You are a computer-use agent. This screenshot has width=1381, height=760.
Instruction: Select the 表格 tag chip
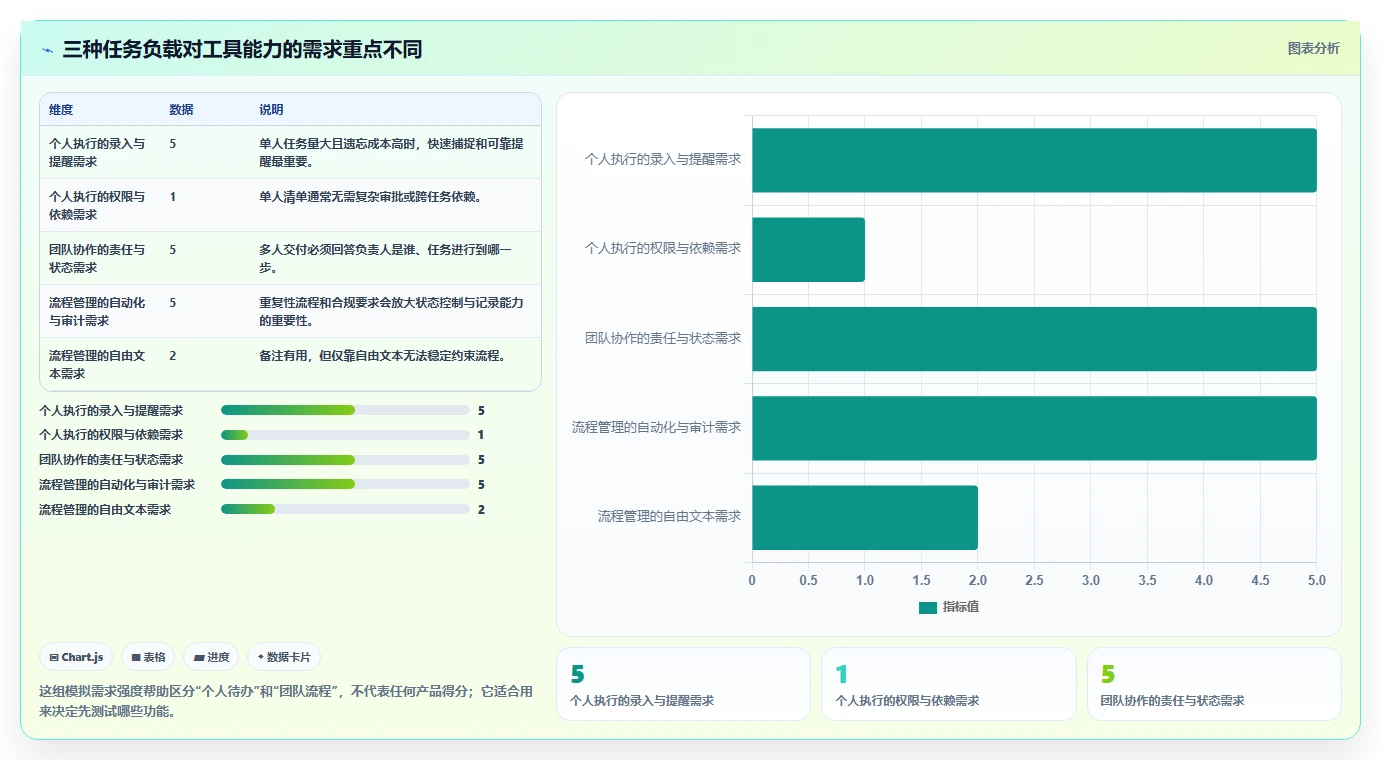tap(148, 657)
